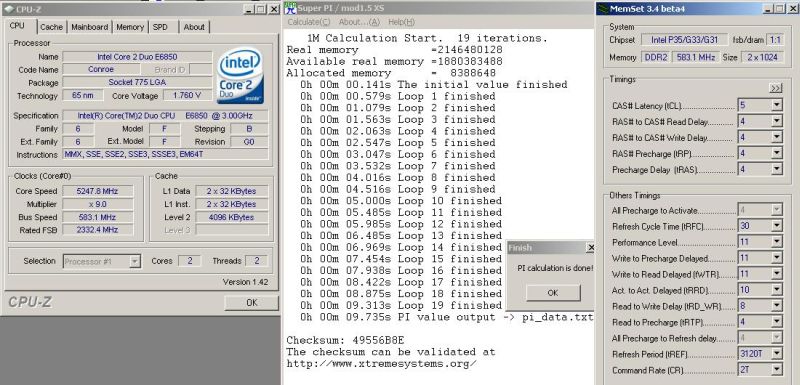The width and height of the screenshot is (800, 385).
Task: Click the Cores count field
Action: click(x=189, y=261)
